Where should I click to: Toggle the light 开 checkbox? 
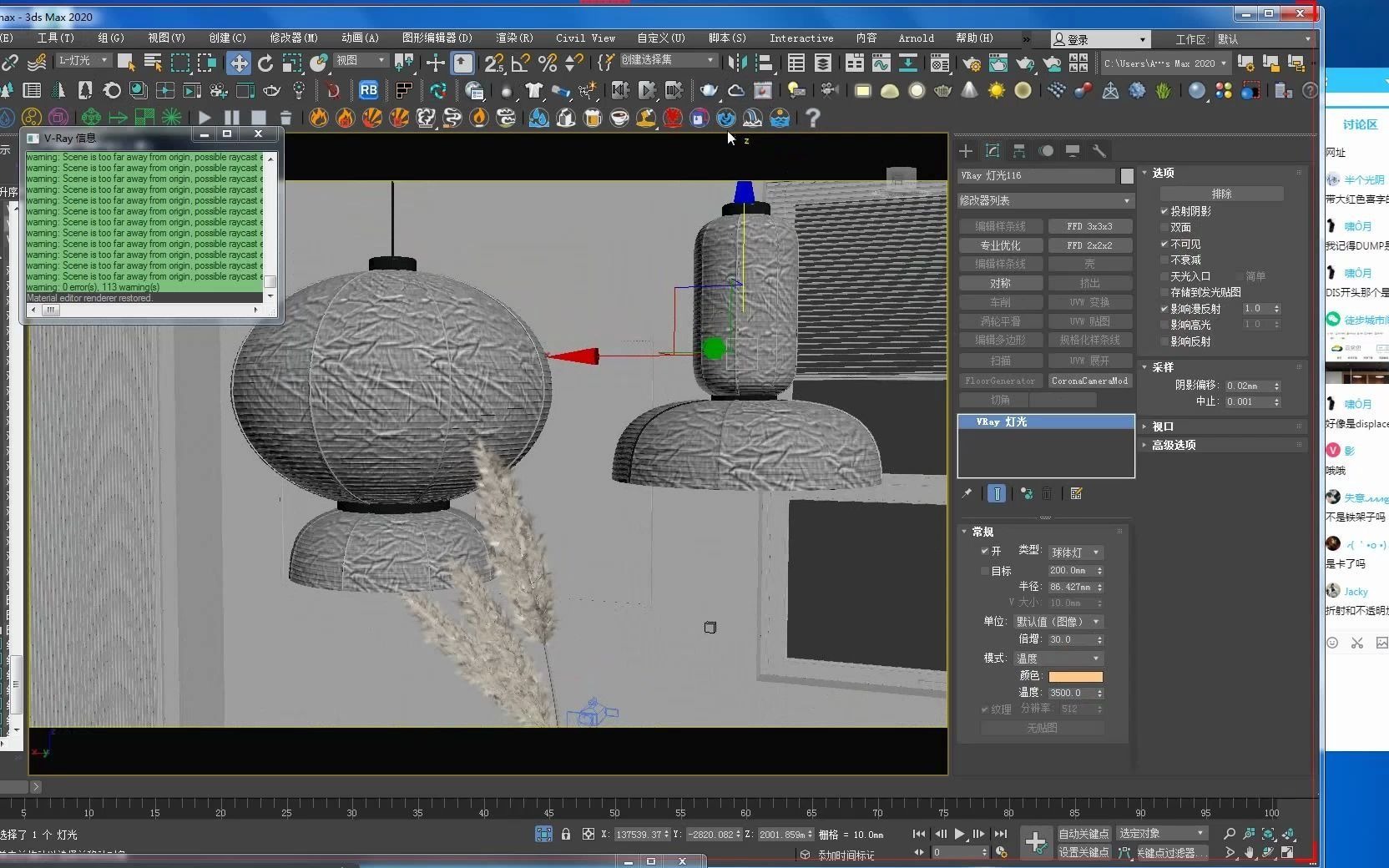point(985,551)
